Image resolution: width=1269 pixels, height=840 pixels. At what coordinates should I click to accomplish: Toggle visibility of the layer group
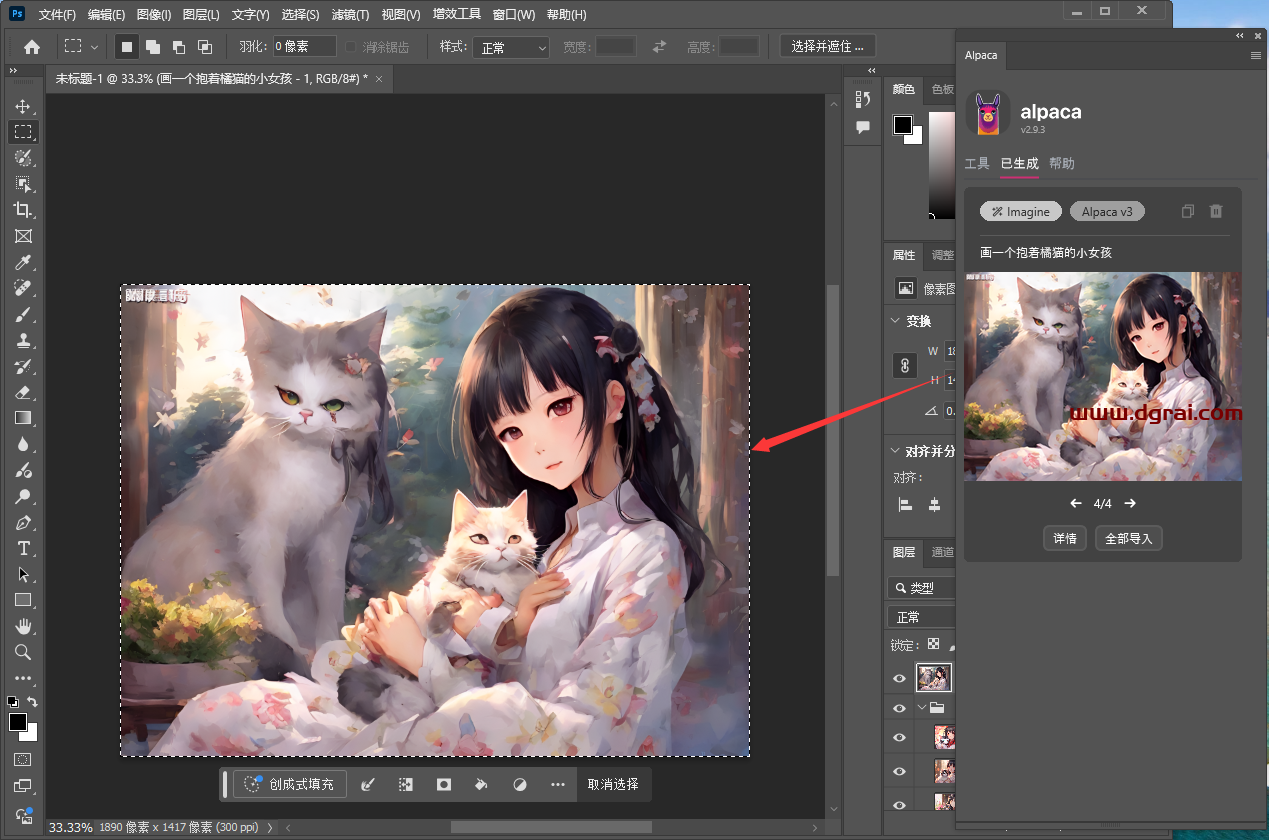tap(899, 708)
